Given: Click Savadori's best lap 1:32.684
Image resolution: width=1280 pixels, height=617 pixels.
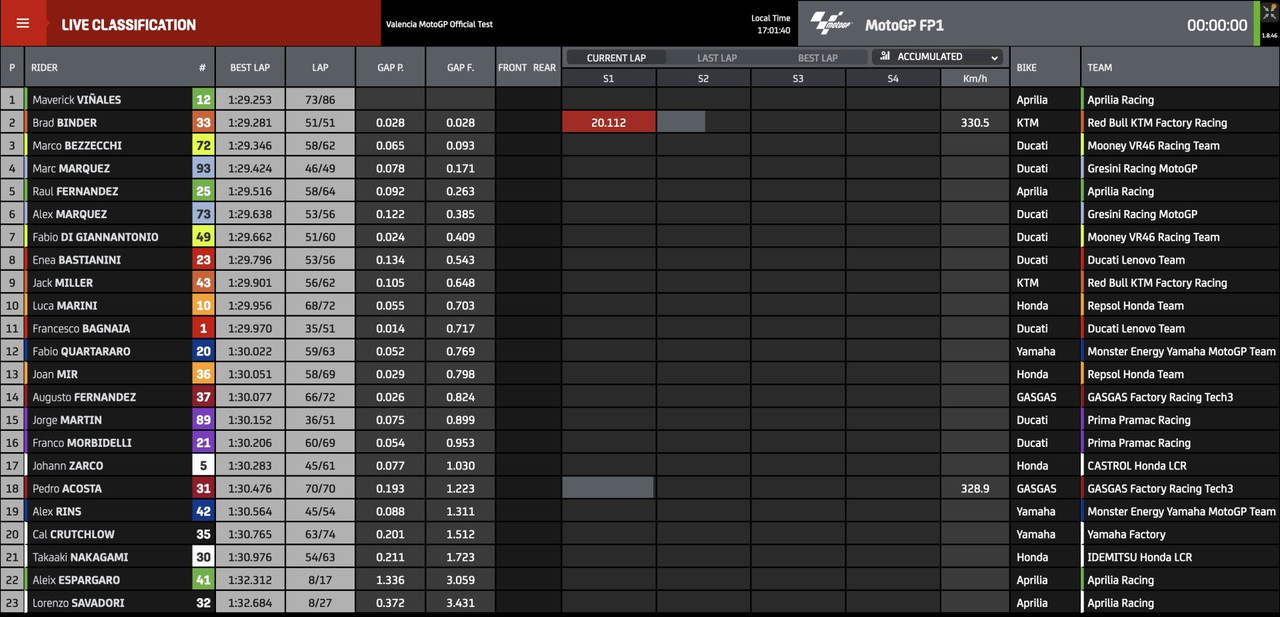Looking at the screenshot, I should 249,603.
